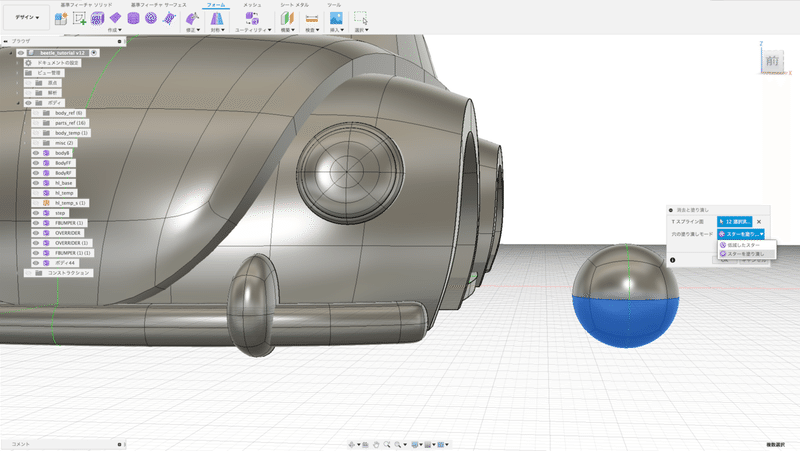Open the 穴の塗り潰しモード dropdown
The width and height of the screenshot is (800, 451).
[739, 234]
